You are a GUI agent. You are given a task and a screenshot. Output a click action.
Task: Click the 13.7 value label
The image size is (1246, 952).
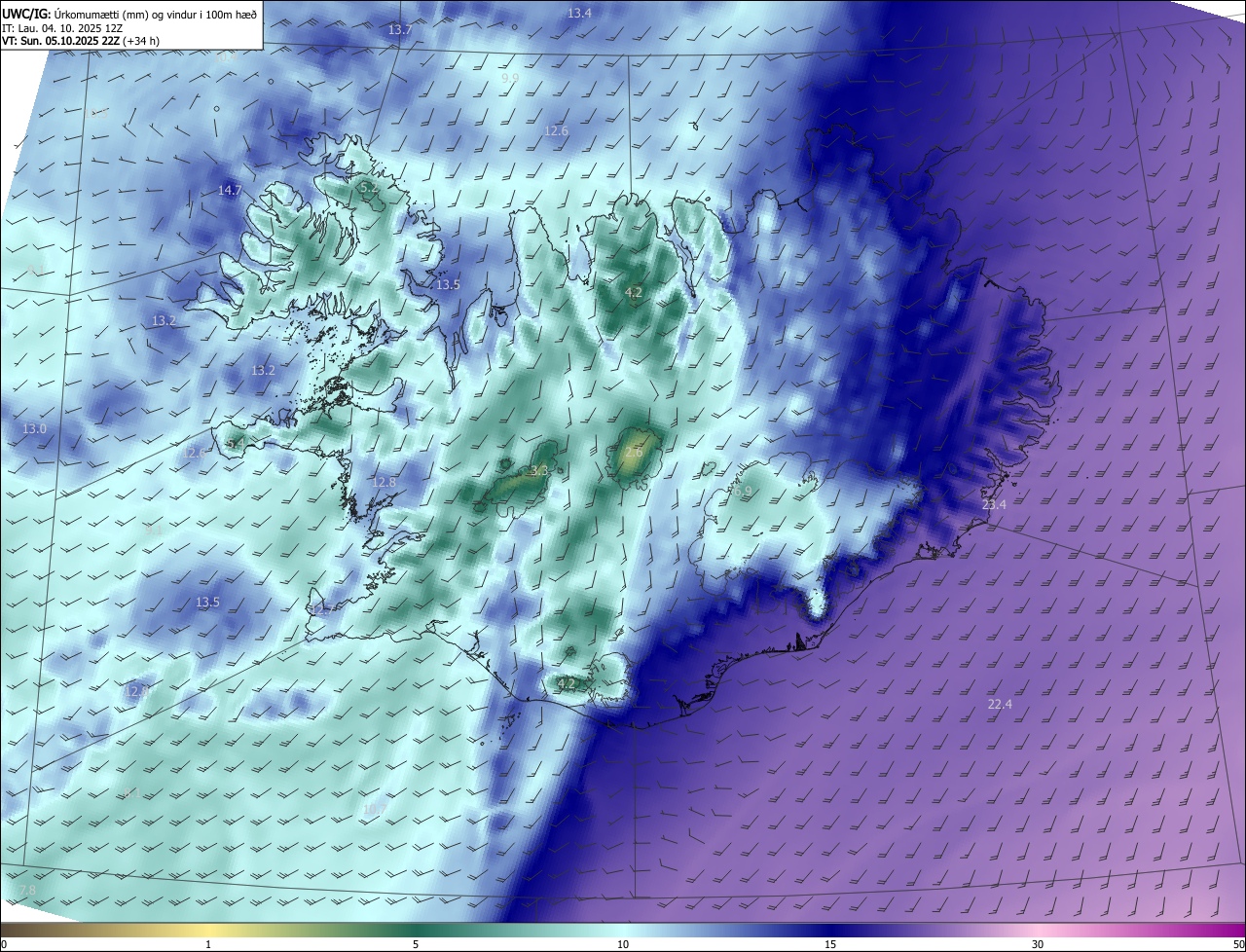click(400, 30)
